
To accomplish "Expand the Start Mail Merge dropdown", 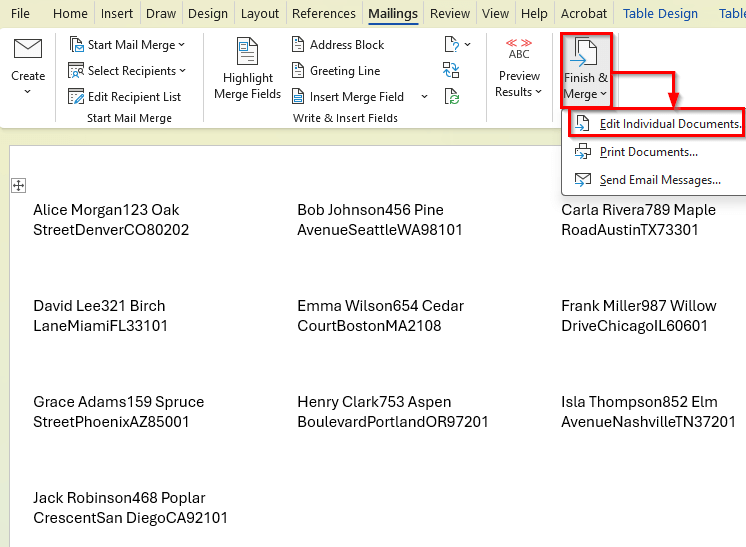I will point(128,45).
